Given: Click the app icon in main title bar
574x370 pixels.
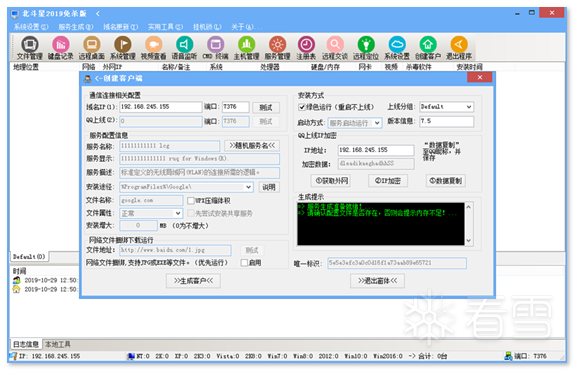Looking at the screenshot, I should point(15,14).
